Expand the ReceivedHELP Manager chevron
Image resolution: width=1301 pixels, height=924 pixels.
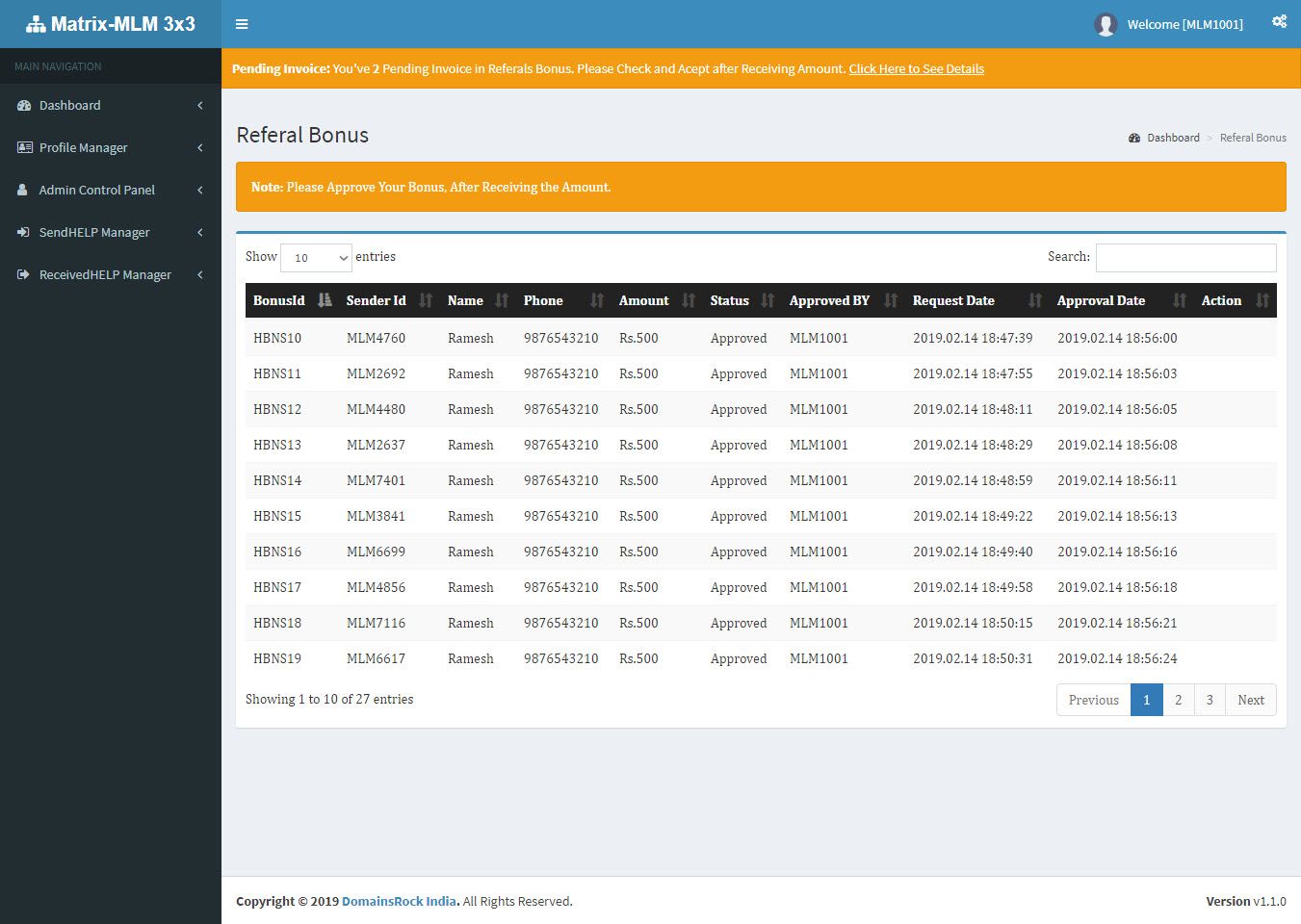point(200,274)
